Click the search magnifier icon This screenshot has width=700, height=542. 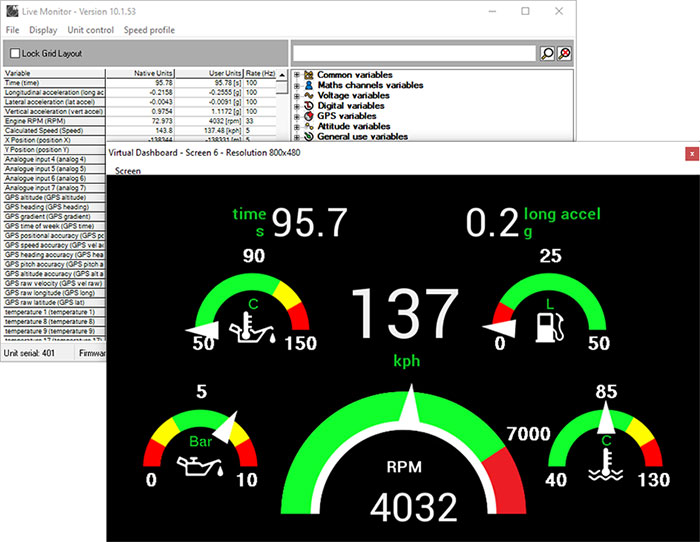pos(547,53)
